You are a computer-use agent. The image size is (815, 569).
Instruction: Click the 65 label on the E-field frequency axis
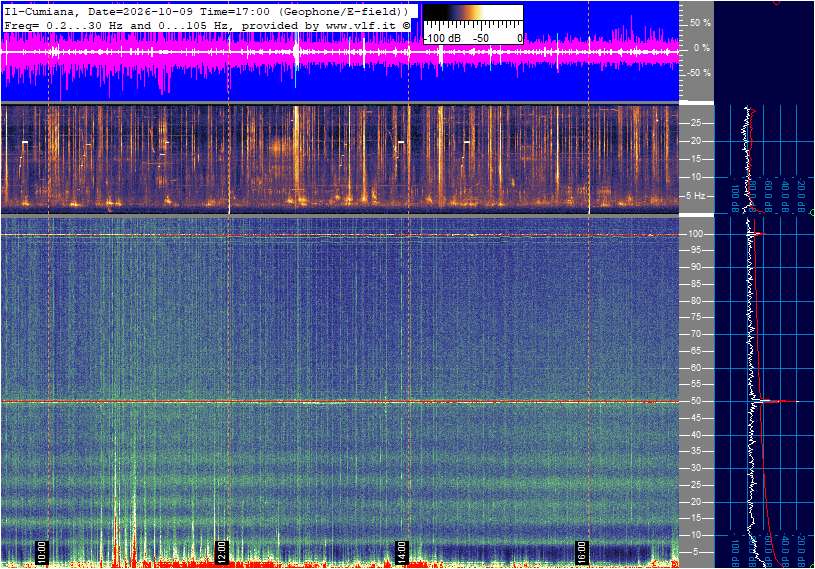tap(696, 351)
